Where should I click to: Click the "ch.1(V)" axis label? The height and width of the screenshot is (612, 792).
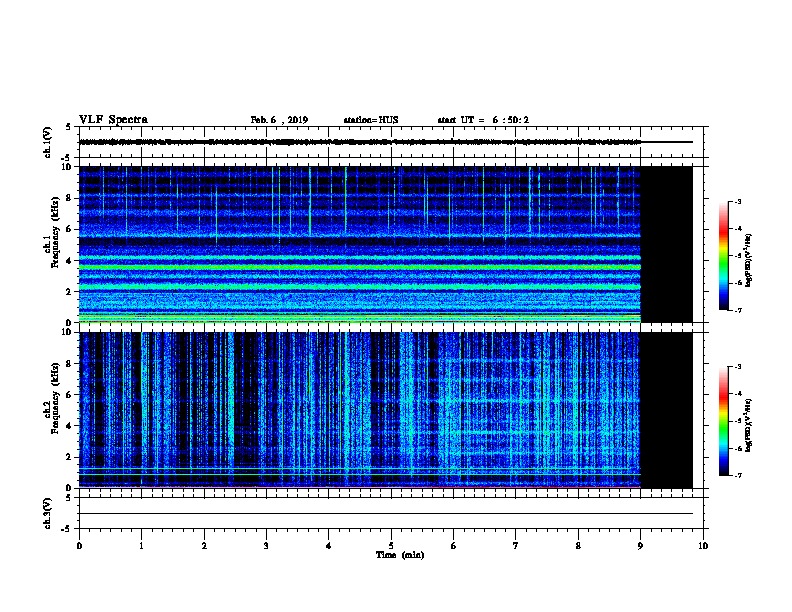point(47,142)
